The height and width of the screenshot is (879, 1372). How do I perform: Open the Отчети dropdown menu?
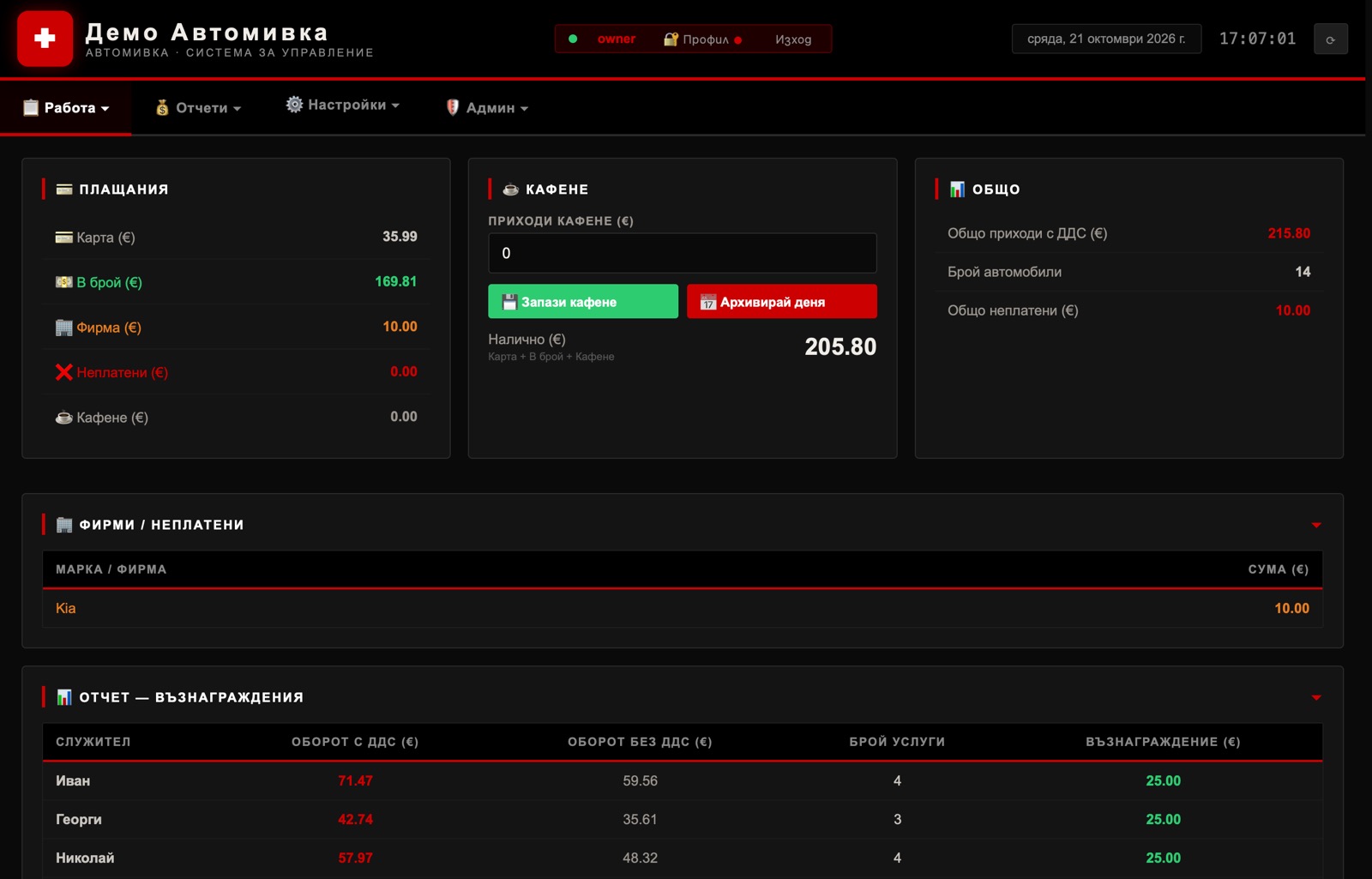point(198,108)
